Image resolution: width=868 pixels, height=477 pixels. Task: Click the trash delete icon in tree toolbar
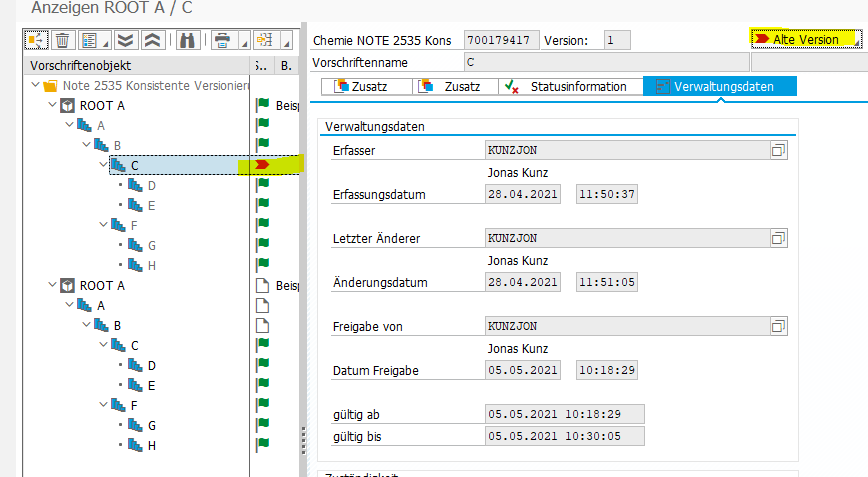click(62, 41)
